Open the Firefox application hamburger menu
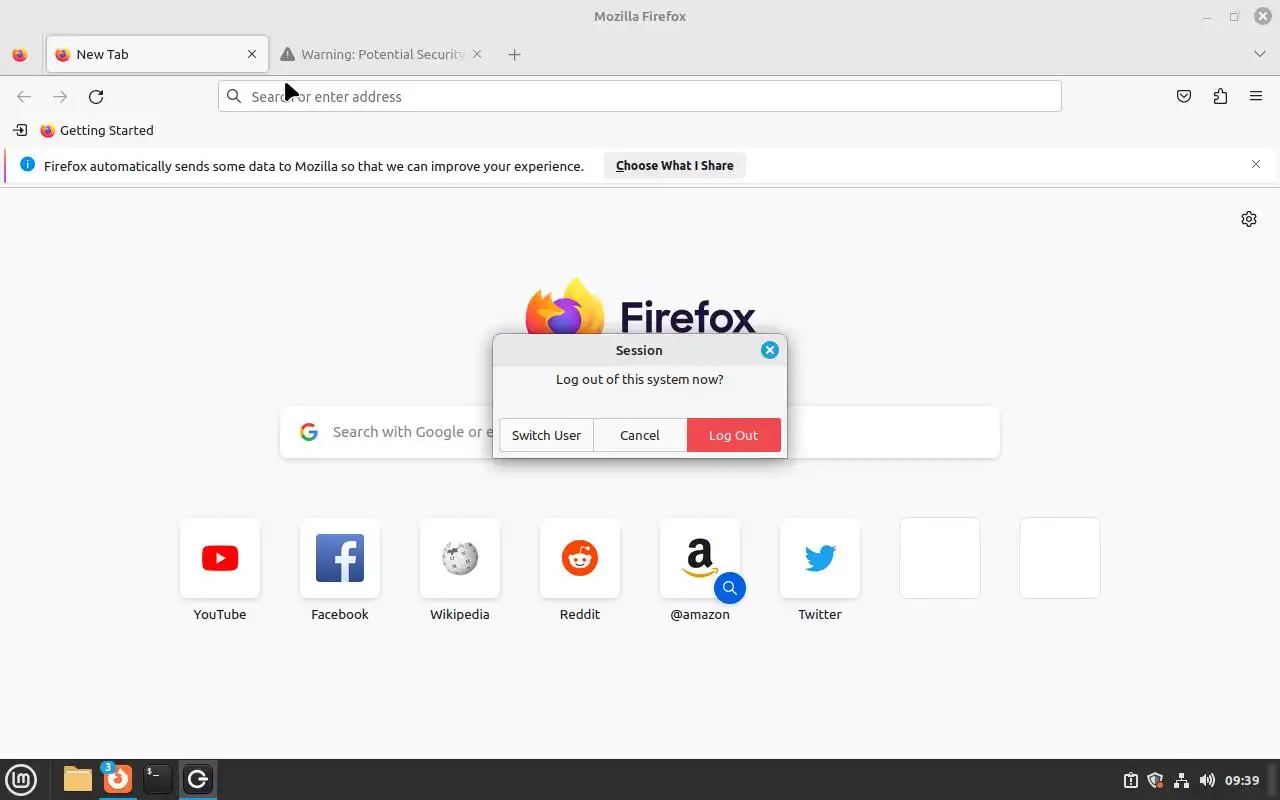Viewport: 1280px width, 800px height. click(x=1256, y=97)
